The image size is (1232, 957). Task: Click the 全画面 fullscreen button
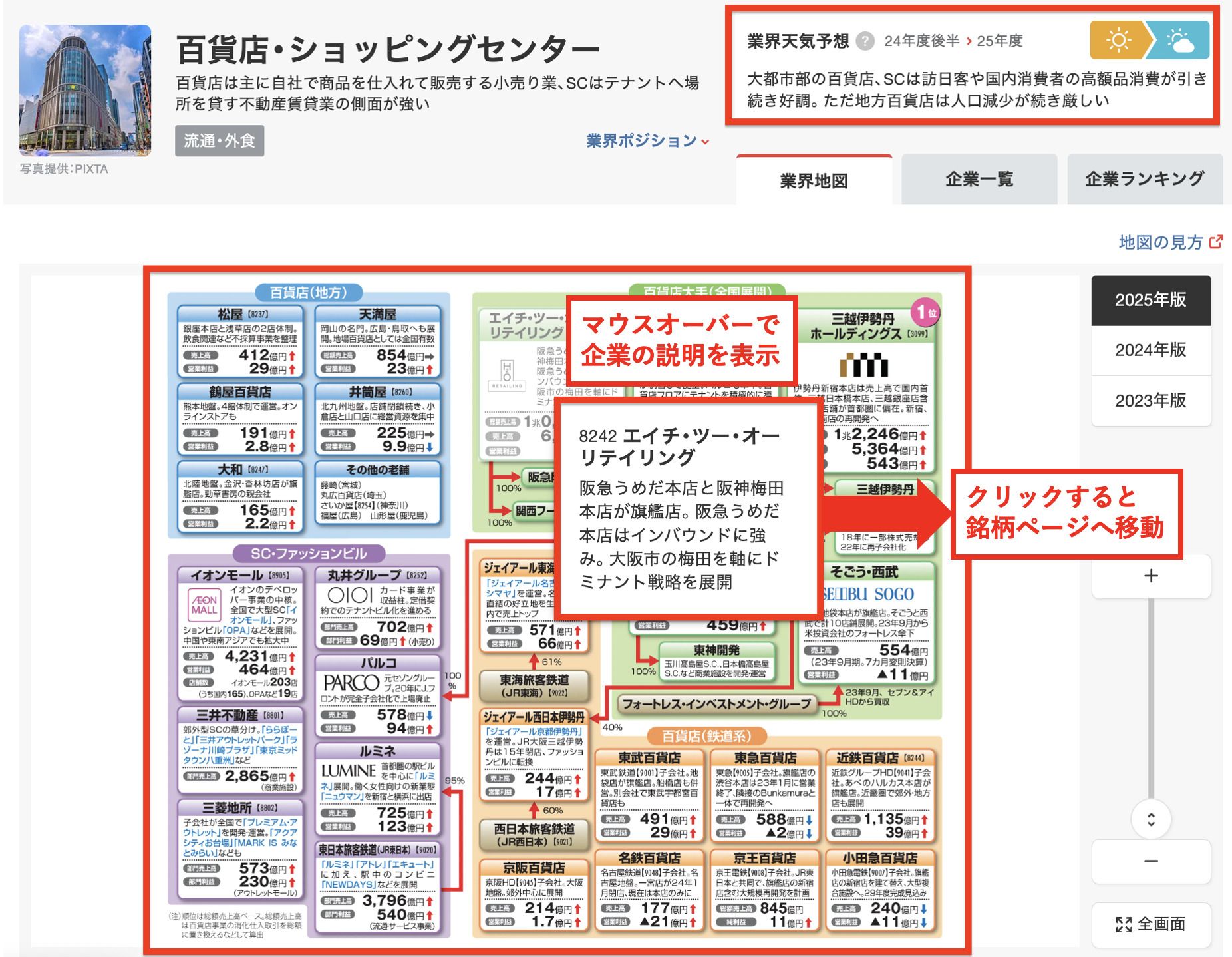[x=1151, y=924]
